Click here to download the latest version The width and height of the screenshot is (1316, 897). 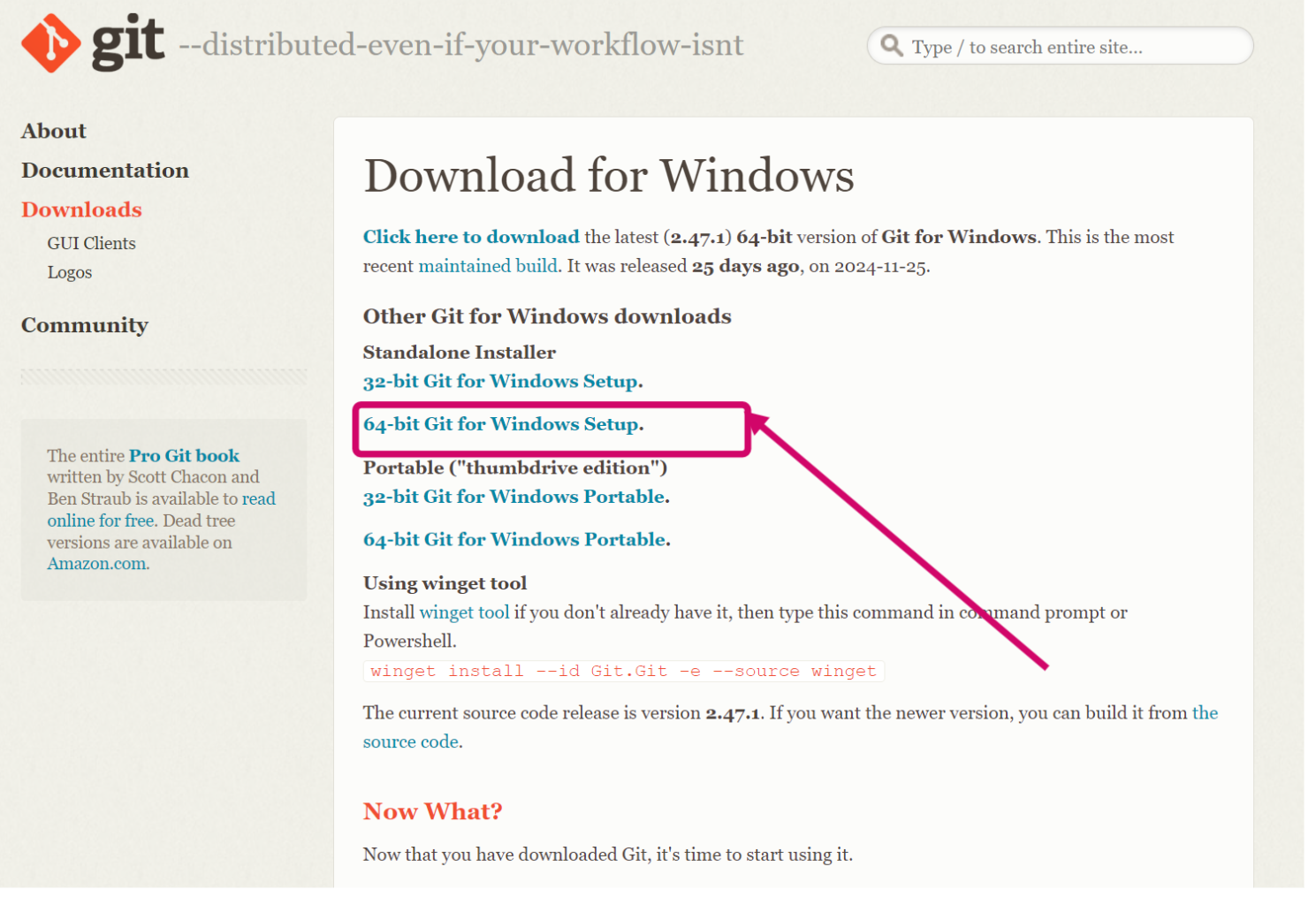[470, 237]
